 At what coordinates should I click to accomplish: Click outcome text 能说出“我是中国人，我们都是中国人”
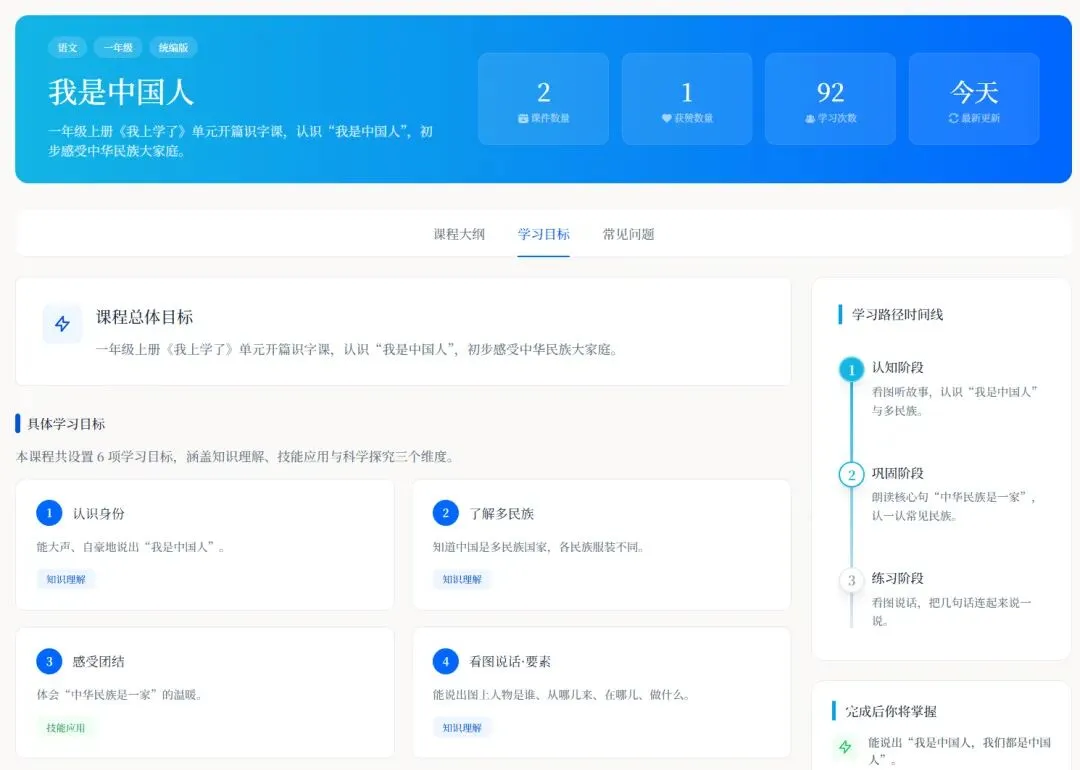(x=959, y=751)
